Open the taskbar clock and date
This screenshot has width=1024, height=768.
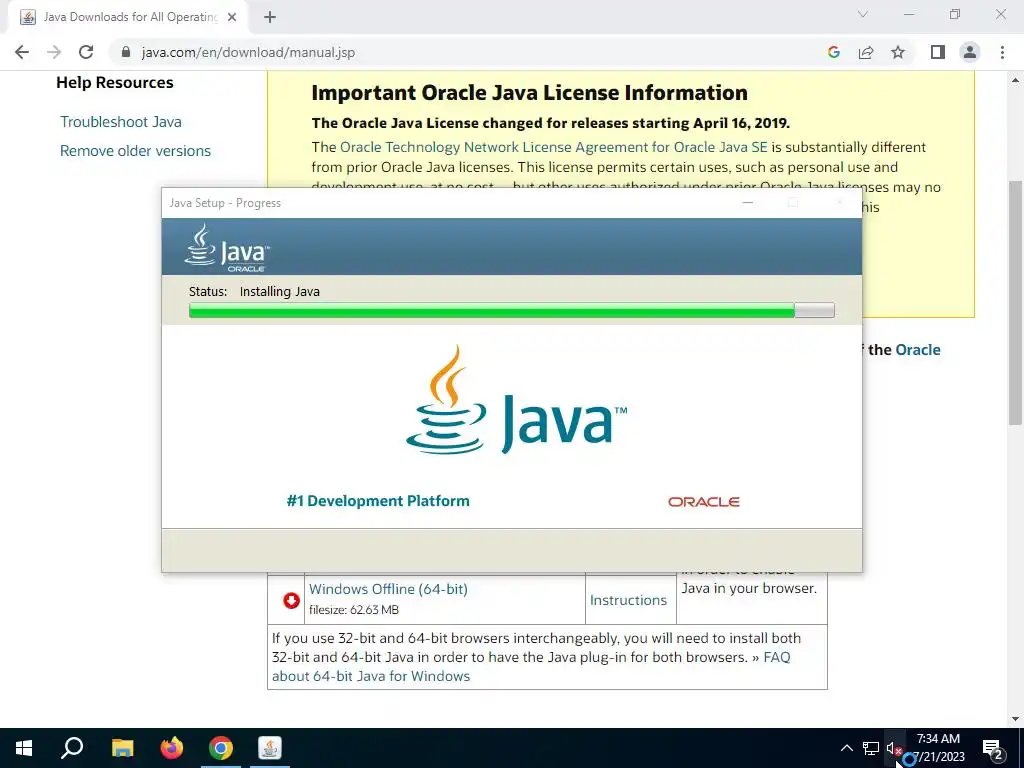click(939, 748)
